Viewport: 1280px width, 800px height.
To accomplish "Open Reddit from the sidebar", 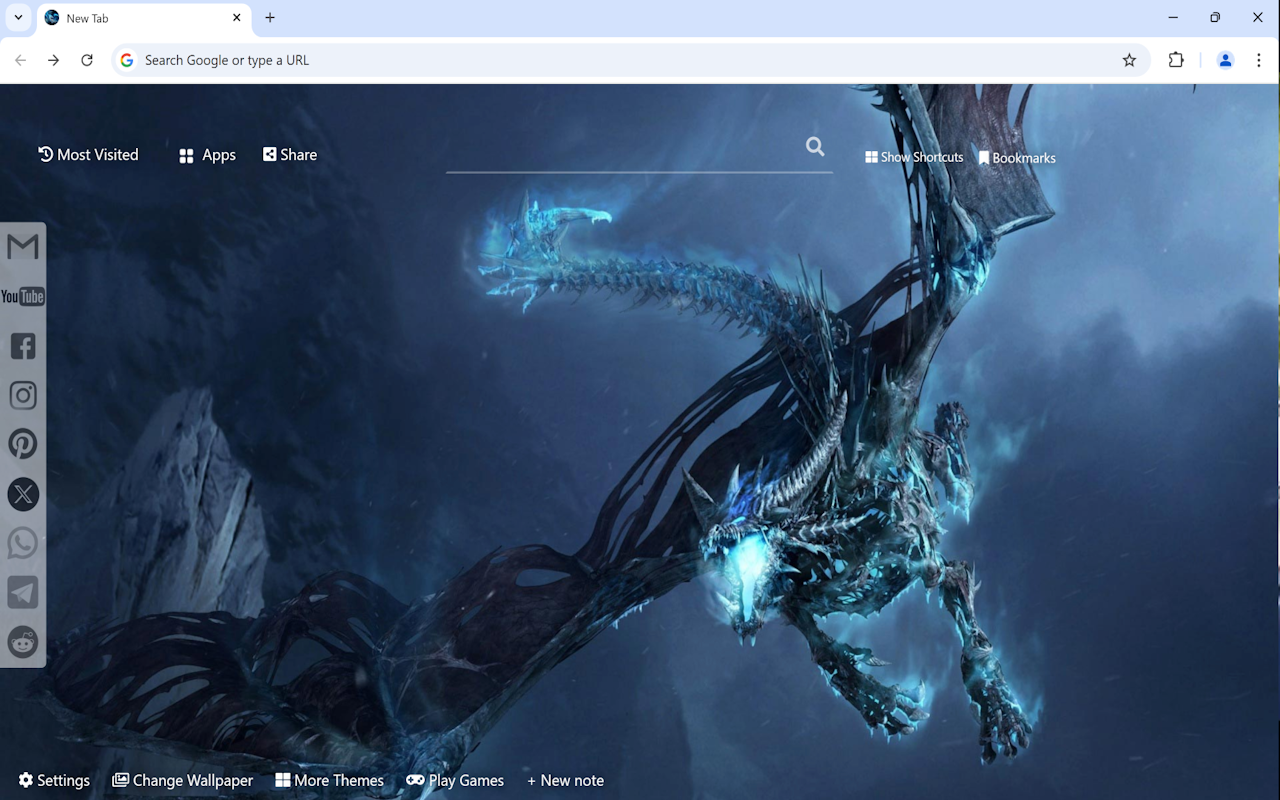I will (22, 642).
